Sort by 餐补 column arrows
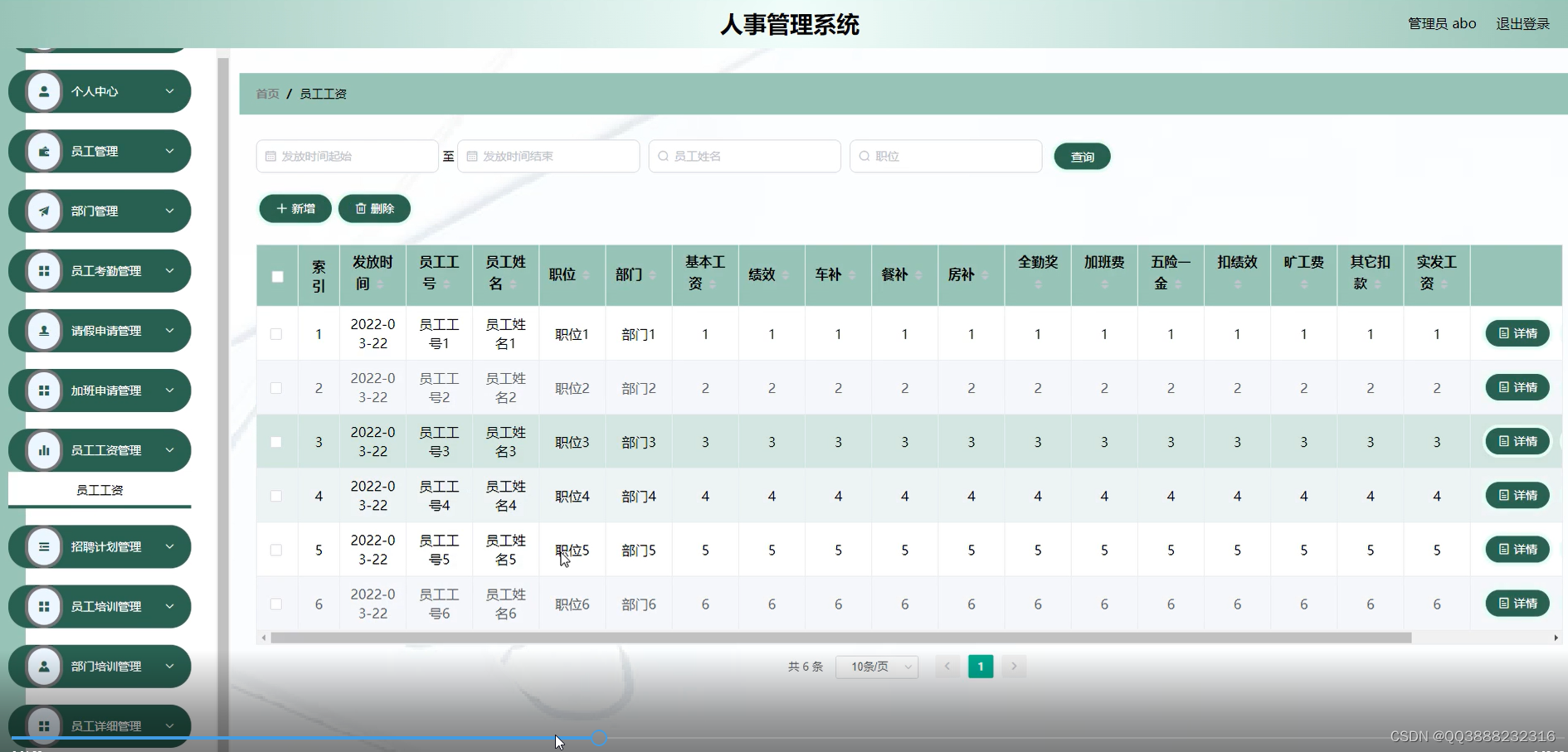 918,274
